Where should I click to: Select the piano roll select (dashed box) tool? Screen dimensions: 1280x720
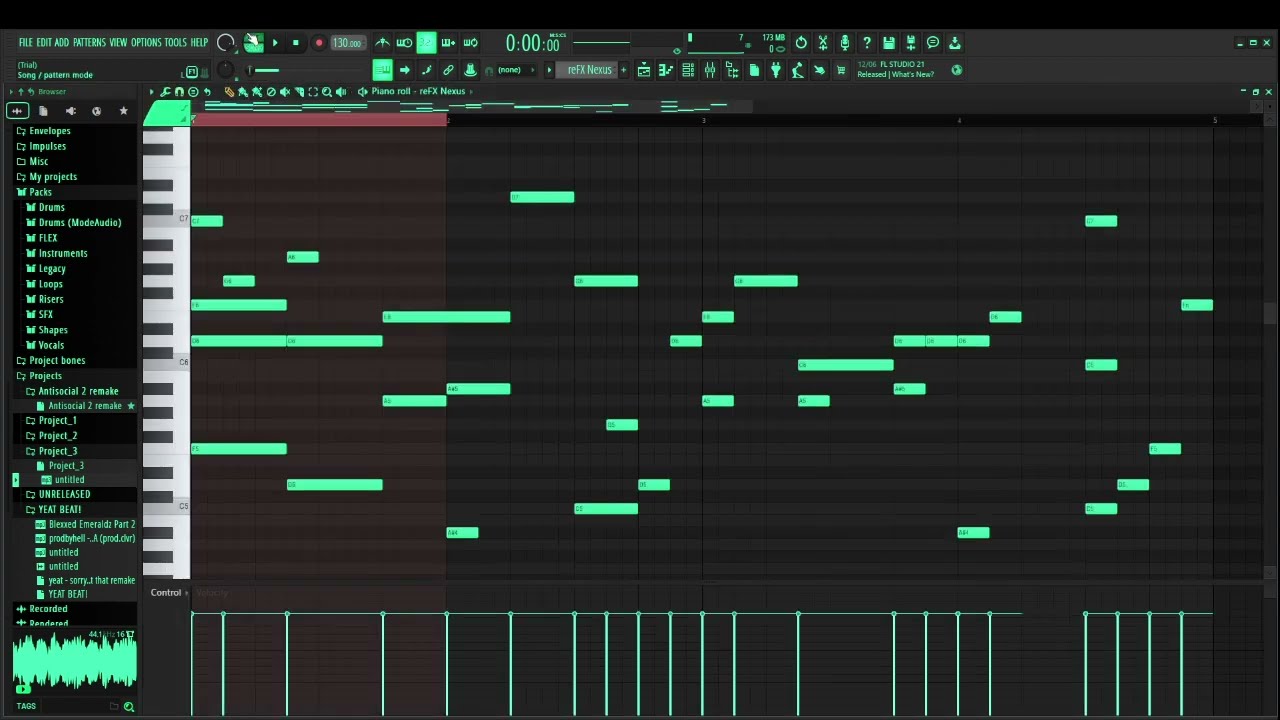[x=313, y=92]
